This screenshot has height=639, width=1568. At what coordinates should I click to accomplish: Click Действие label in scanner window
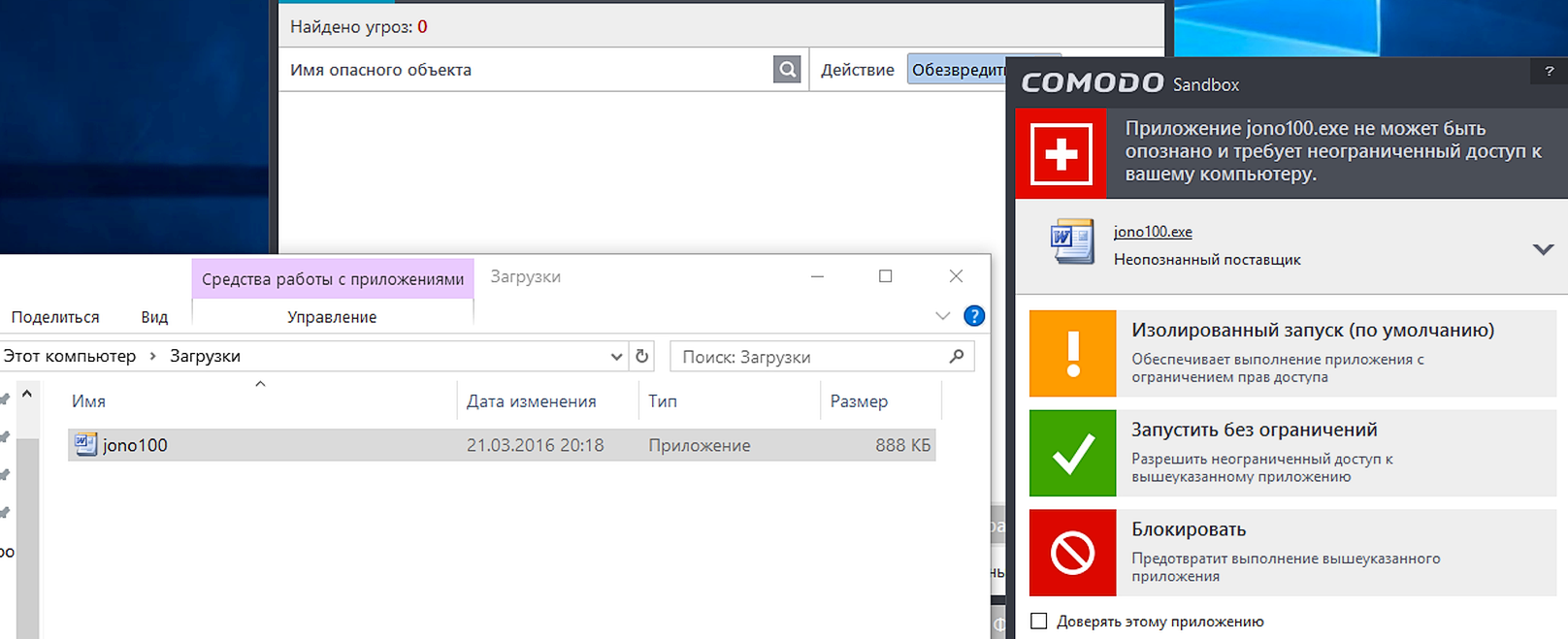pyautogui.click(x=858, y=70)
